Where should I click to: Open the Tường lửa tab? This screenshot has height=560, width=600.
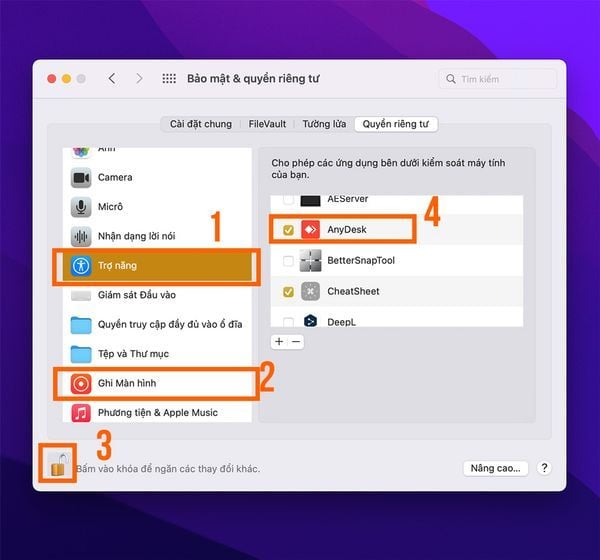(324, 124)
